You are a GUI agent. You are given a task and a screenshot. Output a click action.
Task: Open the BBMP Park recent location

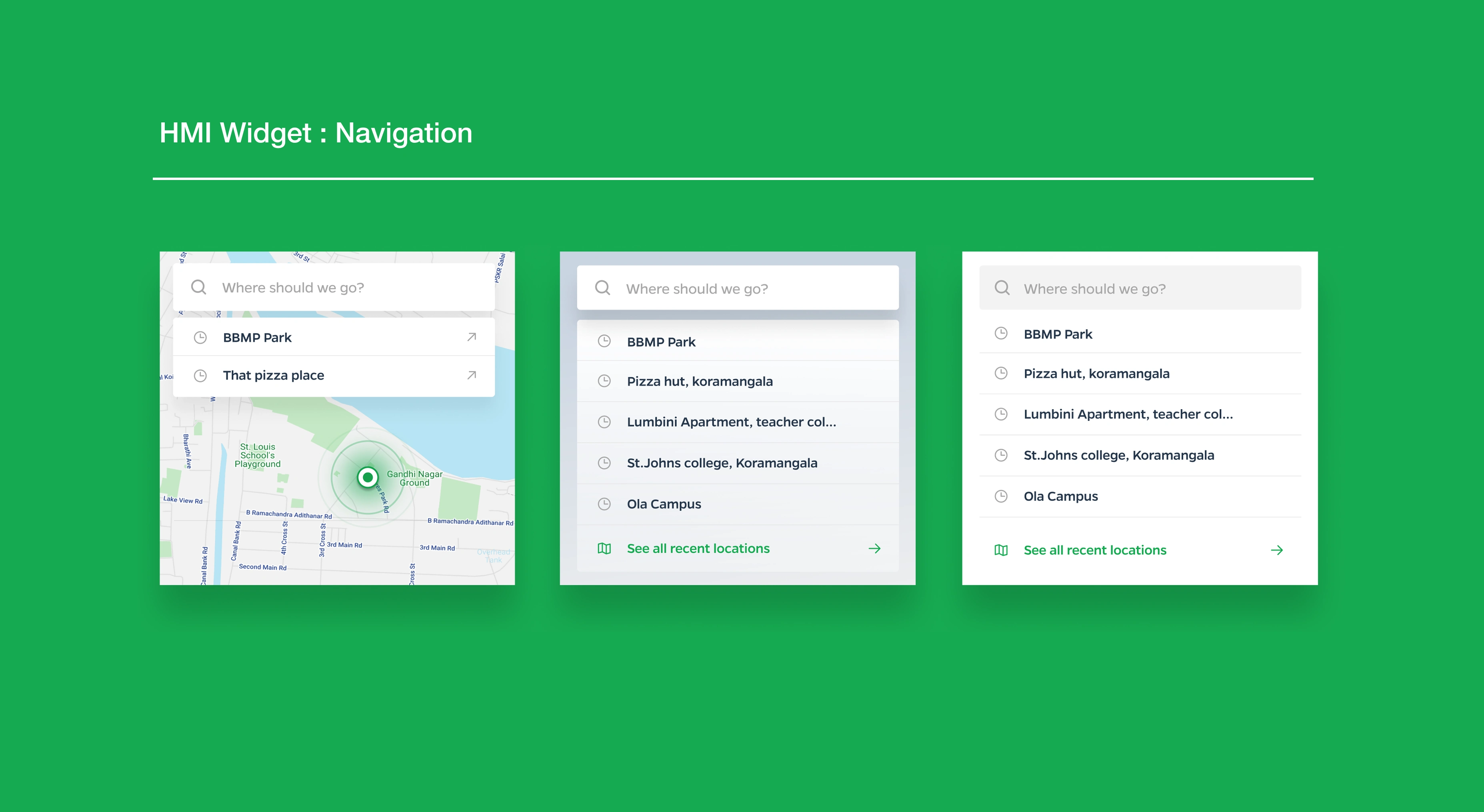[661, 341]
